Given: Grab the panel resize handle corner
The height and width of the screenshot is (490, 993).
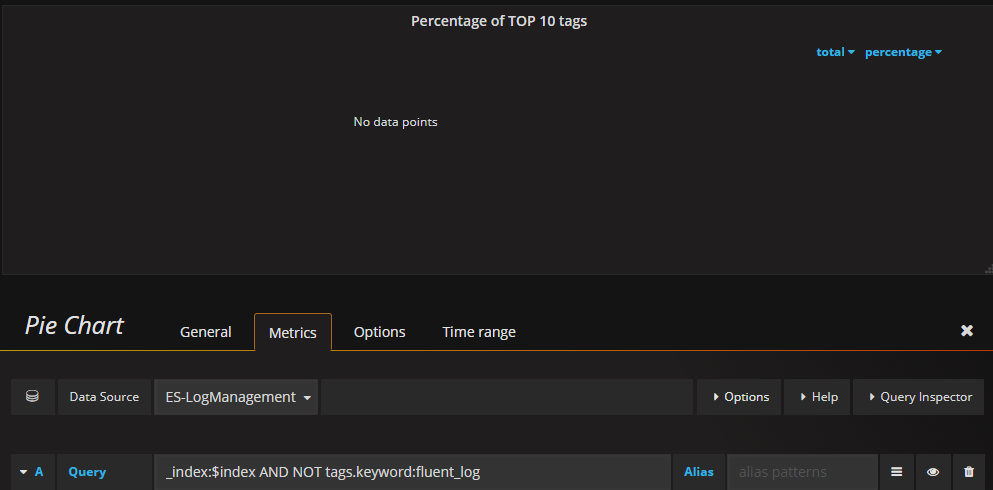Looking at the screenshot, I should click(989, 270).
